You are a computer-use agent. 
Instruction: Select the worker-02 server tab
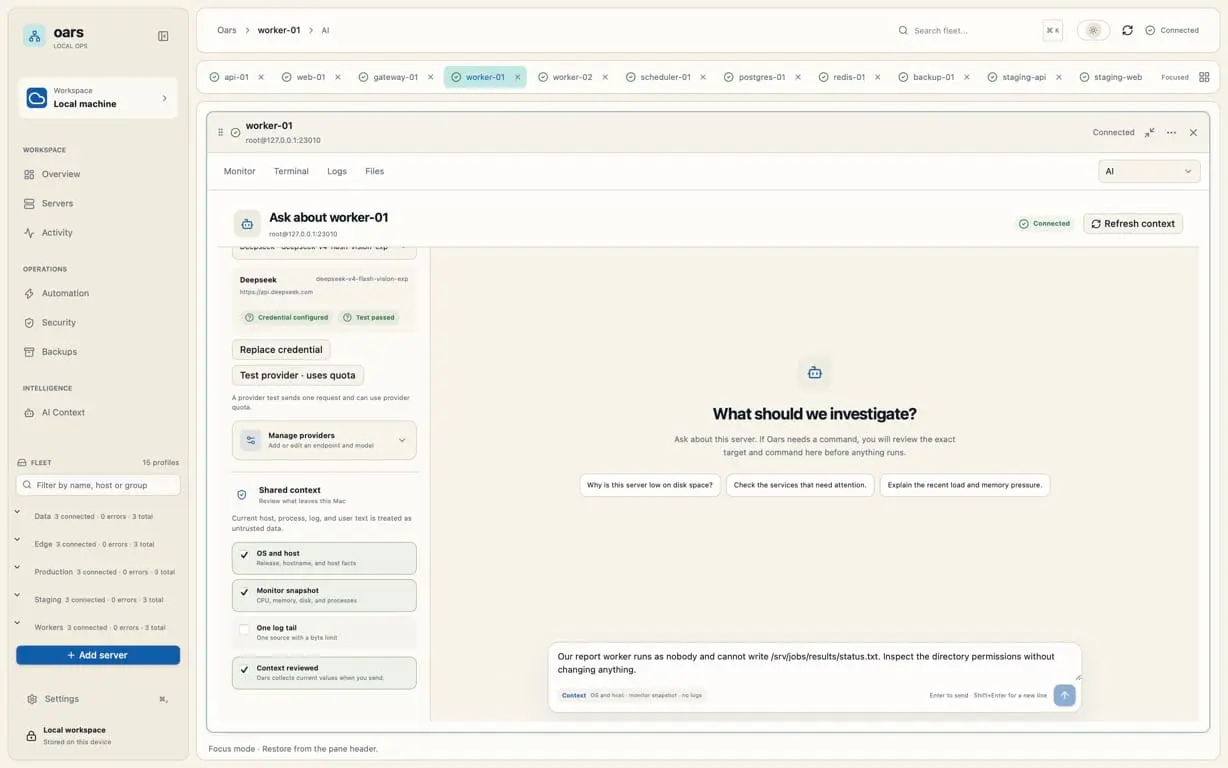click(x=573, y=77)
